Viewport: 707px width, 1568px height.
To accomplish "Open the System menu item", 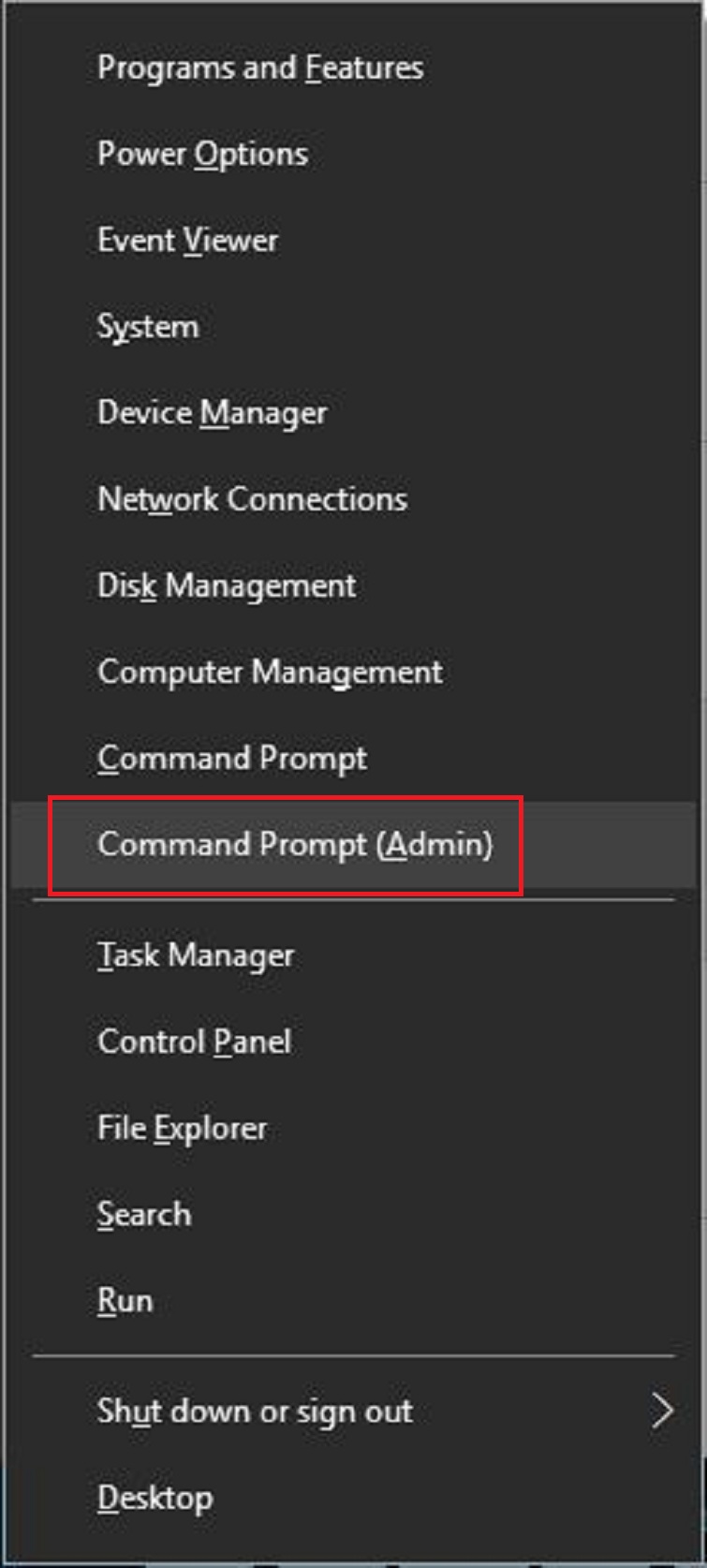I will (x=148, y=327).
